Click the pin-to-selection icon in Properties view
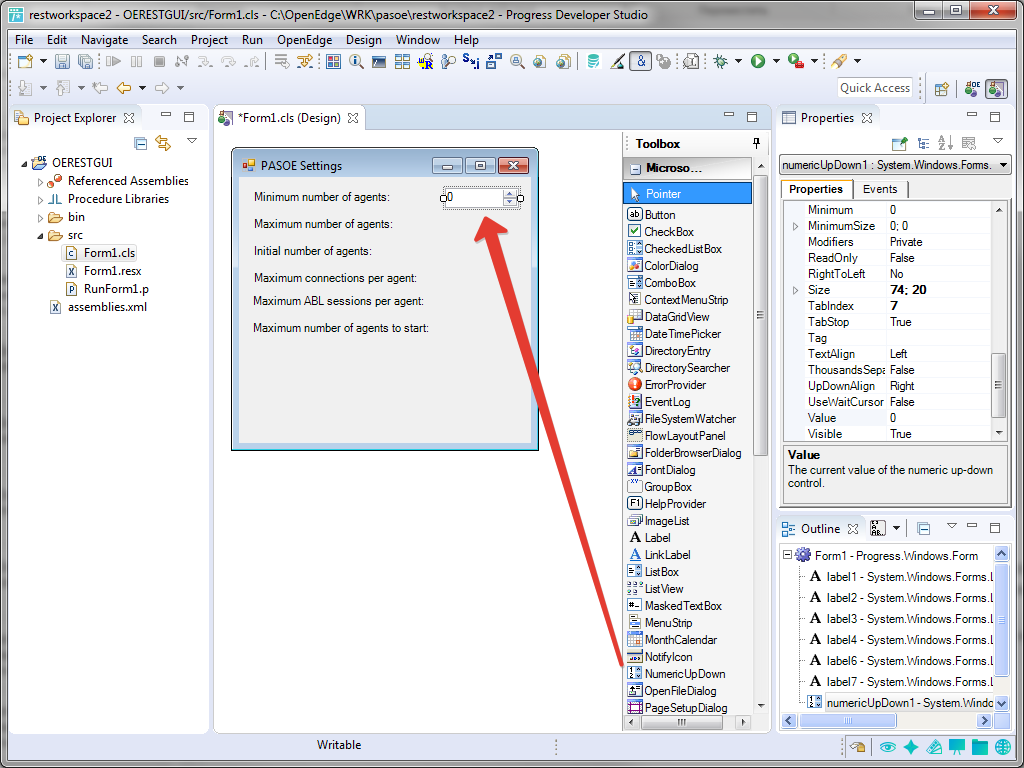Screen dimensions: 1024x768 [x=900, y=143]
